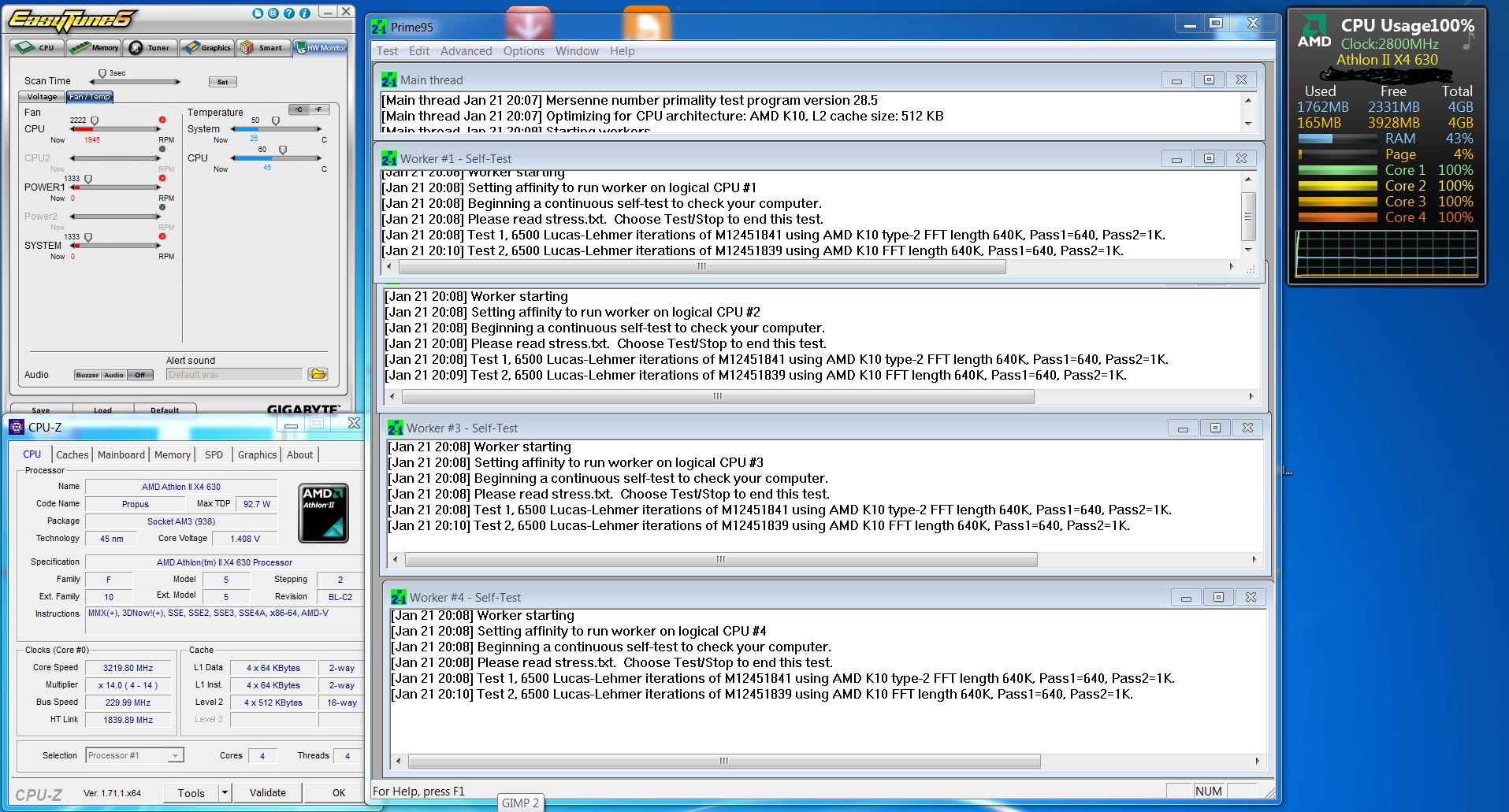Click the CPU fan threshold slider handle
Screen dimensions: 1509x812
[95, 121]
